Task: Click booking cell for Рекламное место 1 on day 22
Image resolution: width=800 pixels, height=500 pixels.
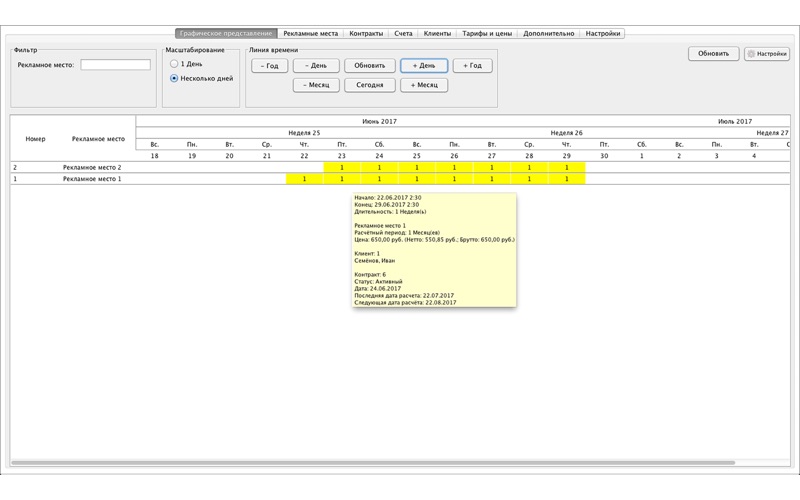Action: 305,179
